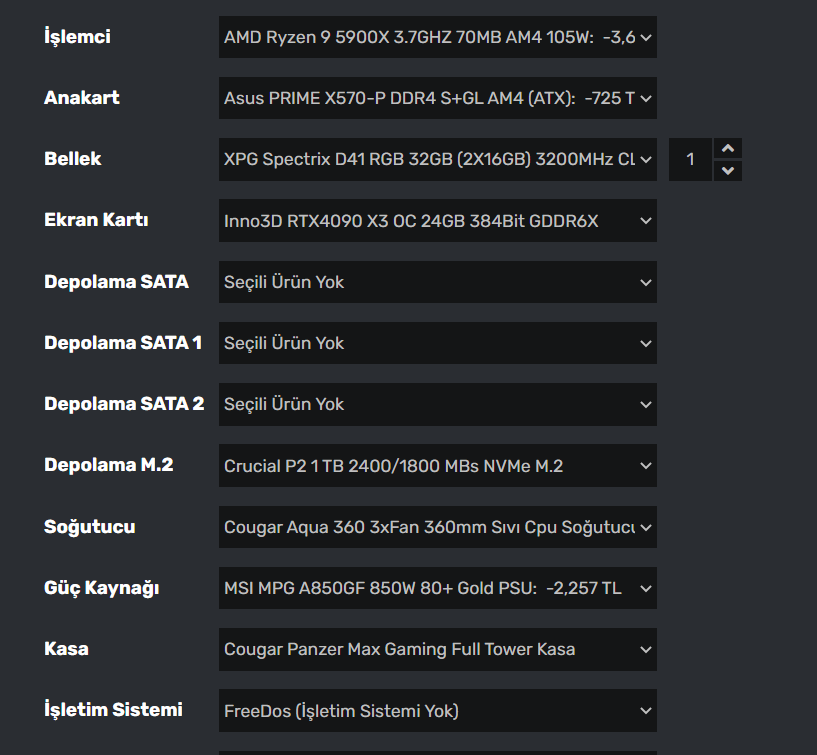Screen dimensions: 817x755
Task: Open the İşletim Sistemi operating system dropdown
Action: (437, 711)
